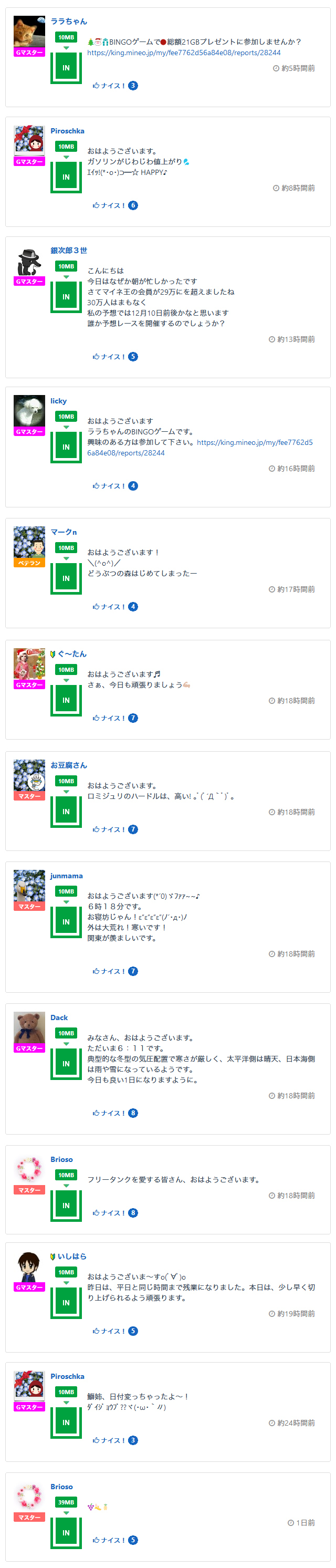Screen dimensions: 336x1568
Task: Like 銀次郎３世's post about 29万 members
Action: [109, 357]
